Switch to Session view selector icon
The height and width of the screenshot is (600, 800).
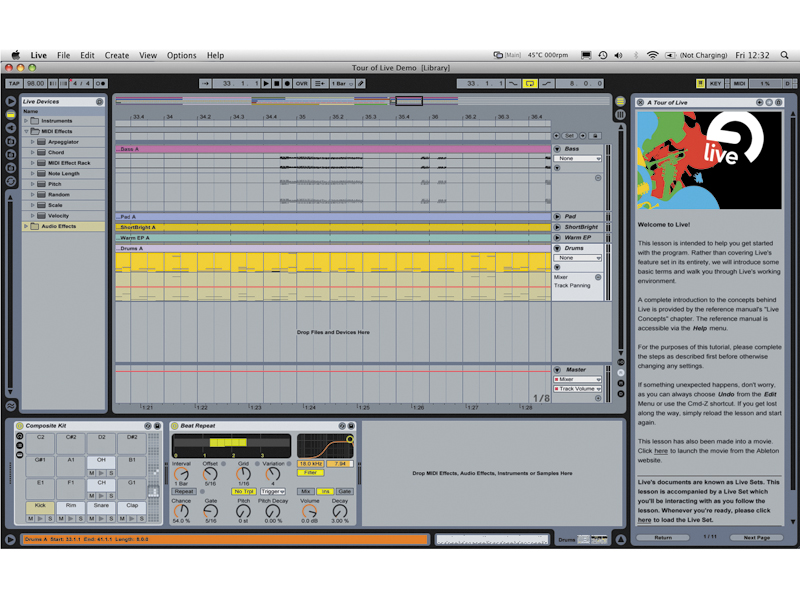pyautogui.click(x=620, y=115)
